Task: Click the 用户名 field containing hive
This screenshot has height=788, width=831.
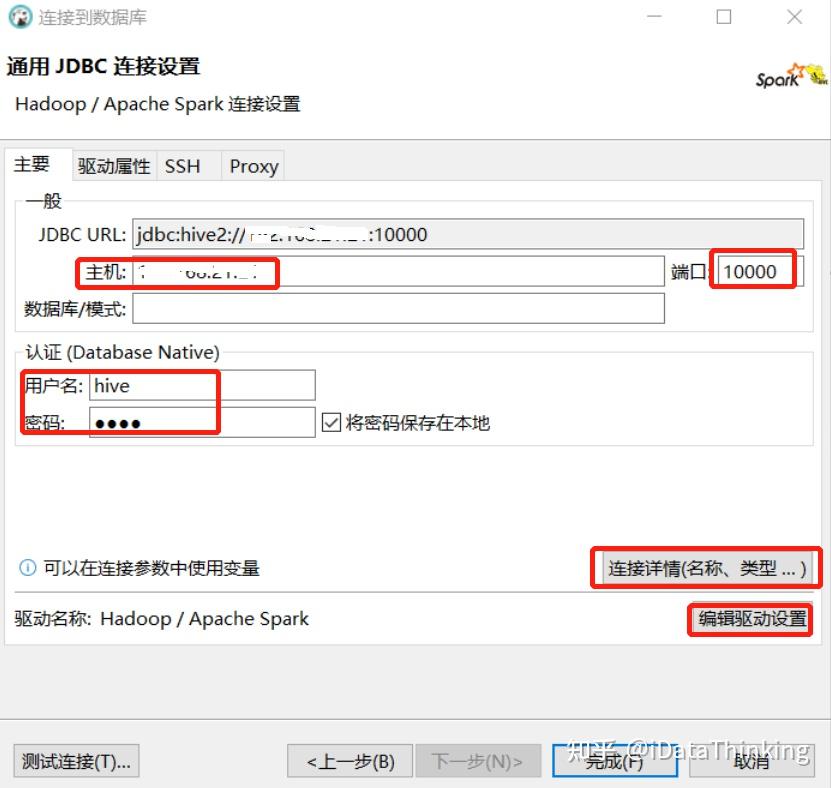Action: pos(200,385)
